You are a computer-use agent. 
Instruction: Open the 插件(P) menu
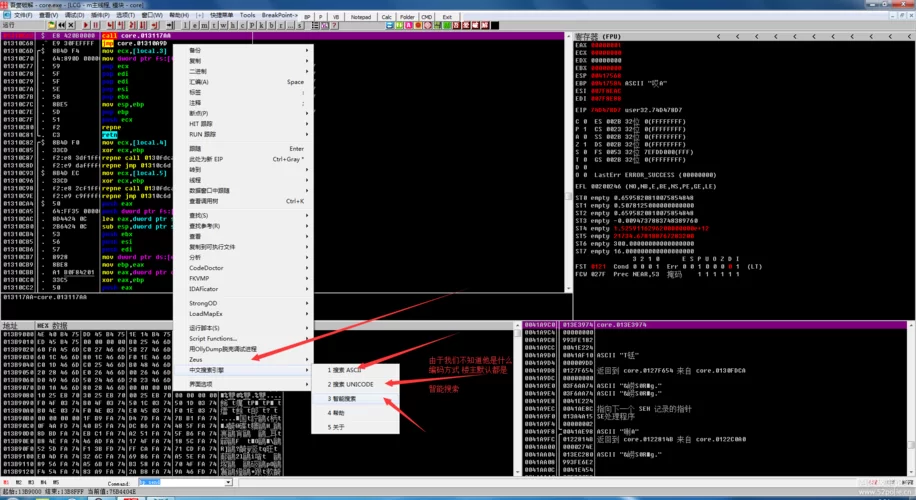coord(100,15)
